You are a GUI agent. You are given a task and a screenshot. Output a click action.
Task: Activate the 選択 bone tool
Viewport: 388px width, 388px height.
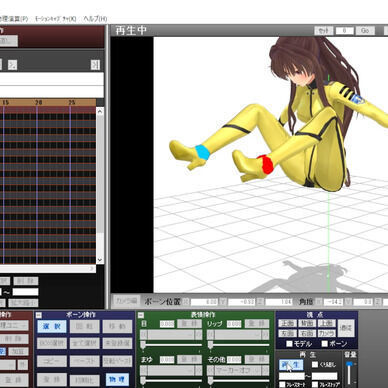pos(52,327)
